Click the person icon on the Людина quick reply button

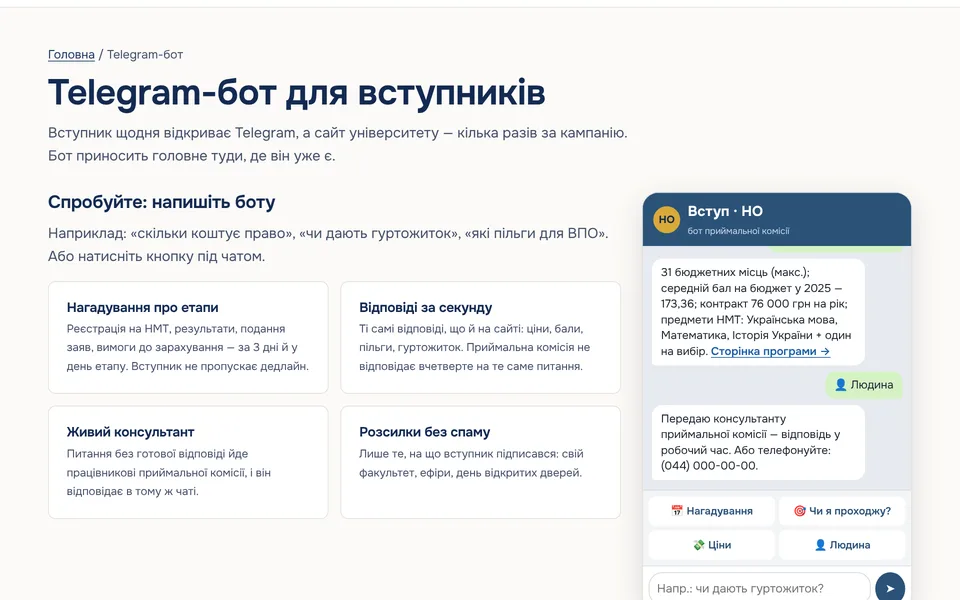pos(820,544)
